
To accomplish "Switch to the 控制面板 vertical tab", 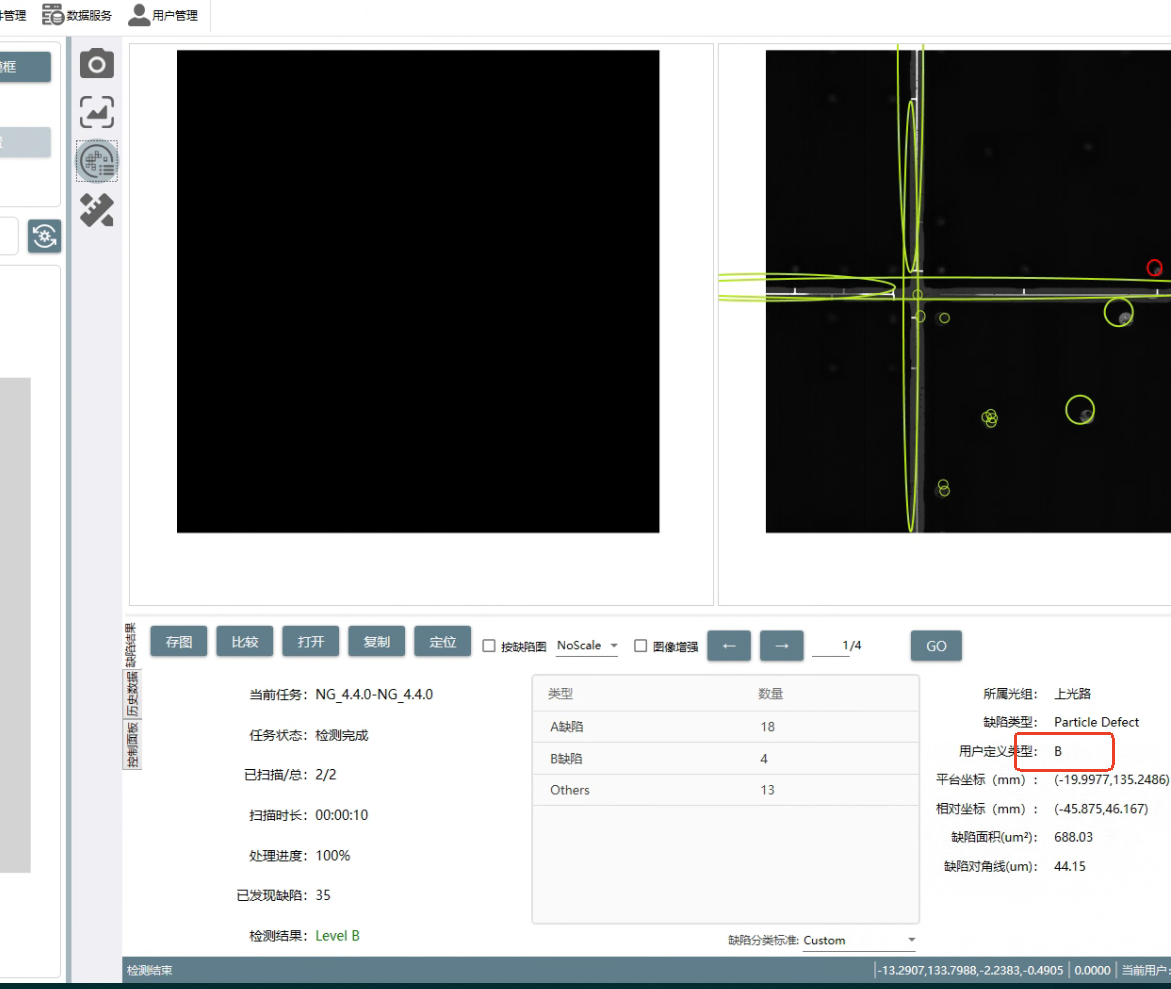I will (131, 744).
